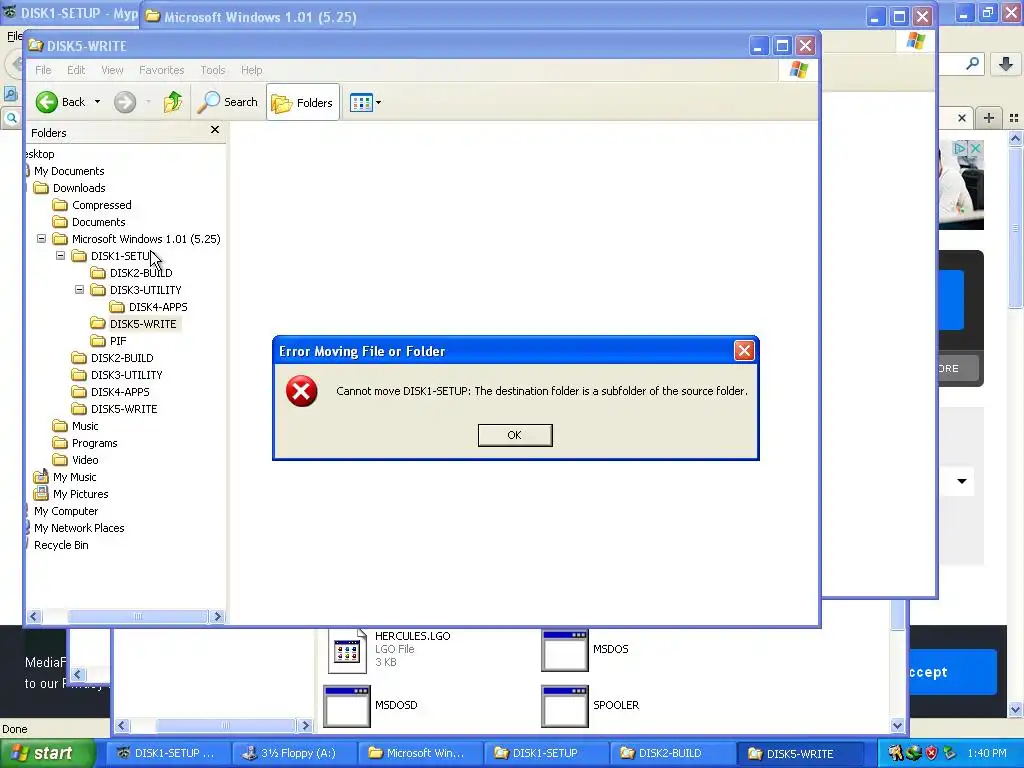Open the View menu
This screenshot has height=768, width=1024.
point(112,70)
